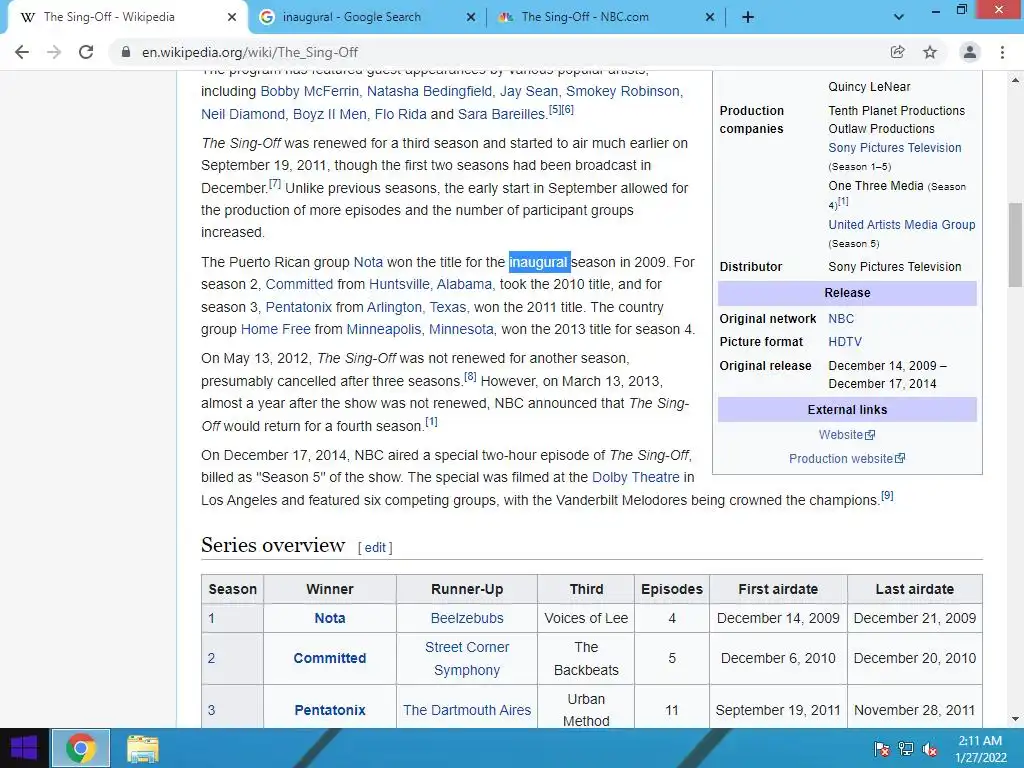Click the Sony Pictures Television infobox link
Viewport: 1024px width, 768px height.
[x=895, y=148]
